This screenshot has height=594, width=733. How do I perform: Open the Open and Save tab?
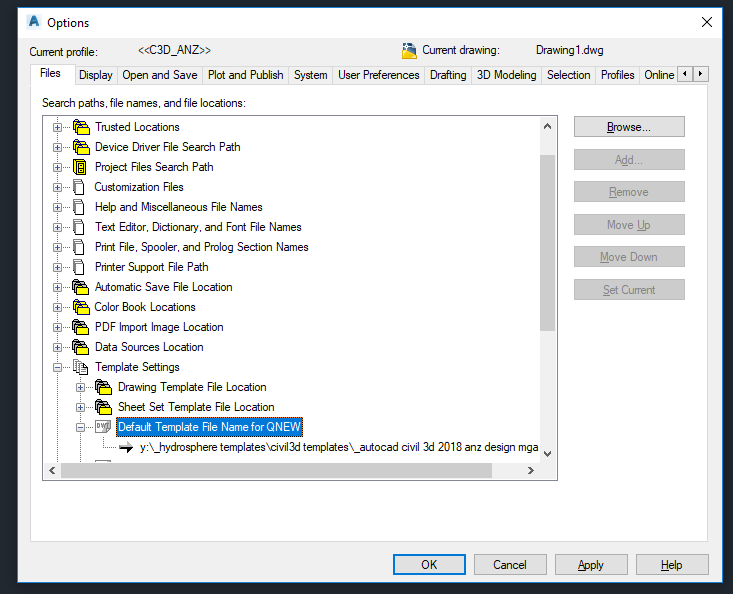click(x=160, y=75)
